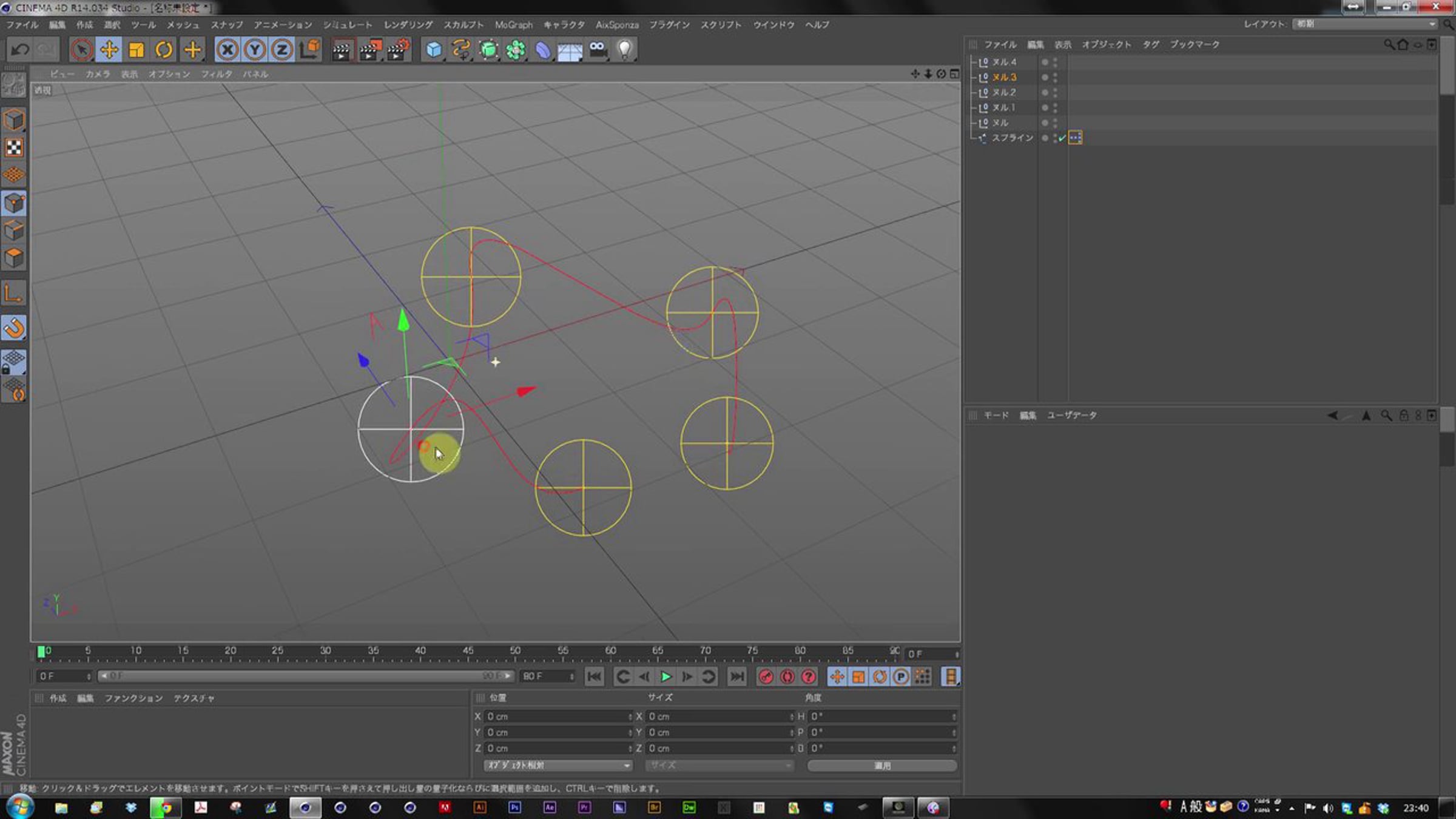
Task: Open Windows Start button
Action: pyautogui.click(x=19, y=807)
